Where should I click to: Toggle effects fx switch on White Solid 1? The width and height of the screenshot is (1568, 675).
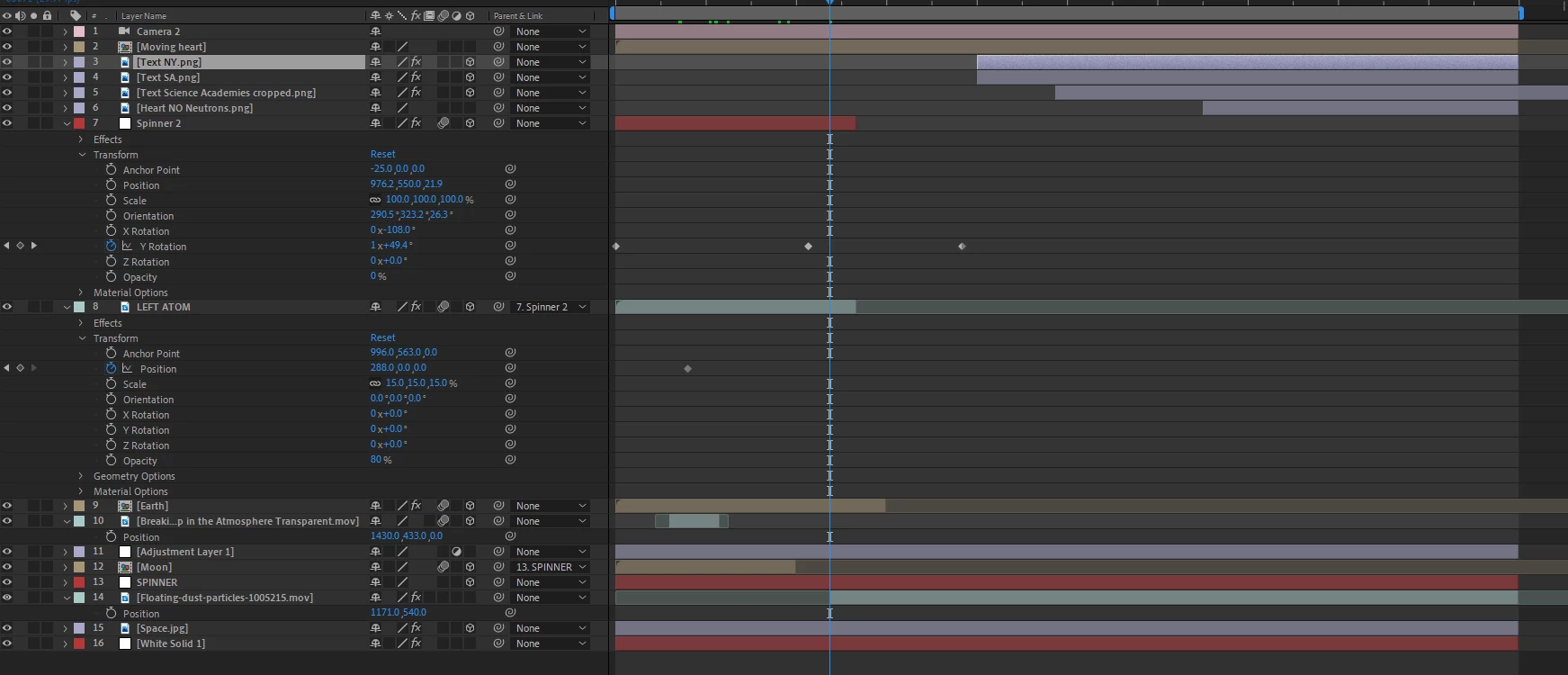pos(416,643)
